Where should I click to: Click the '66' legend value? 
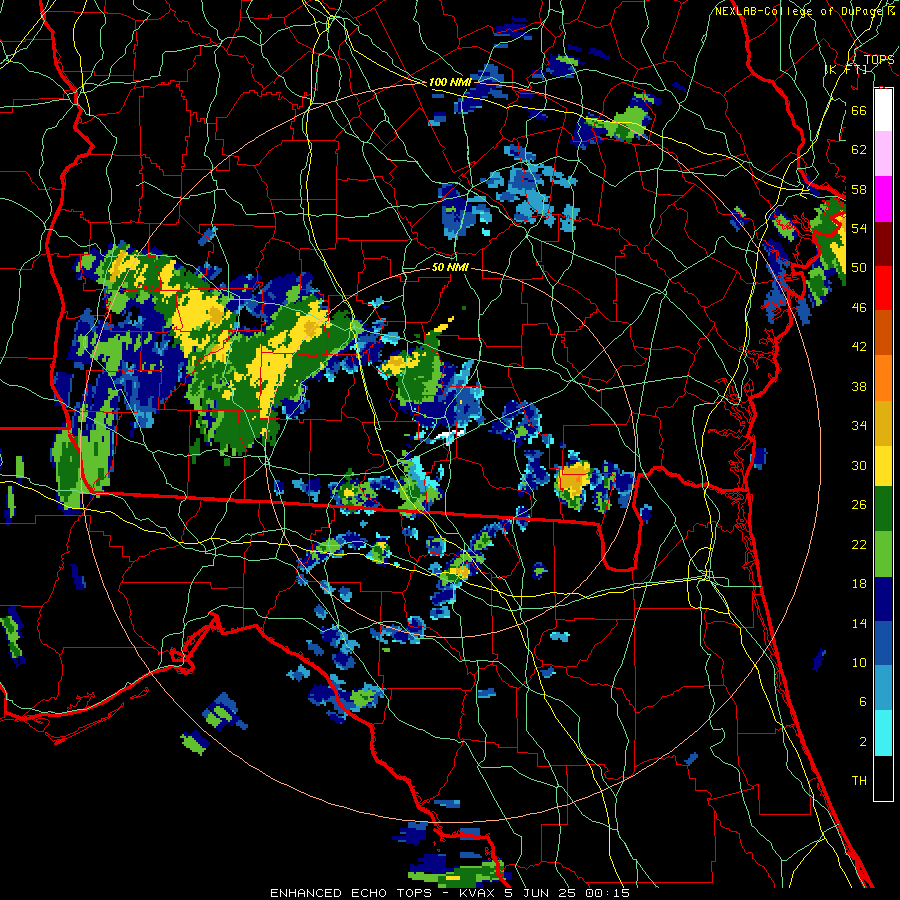859,110
